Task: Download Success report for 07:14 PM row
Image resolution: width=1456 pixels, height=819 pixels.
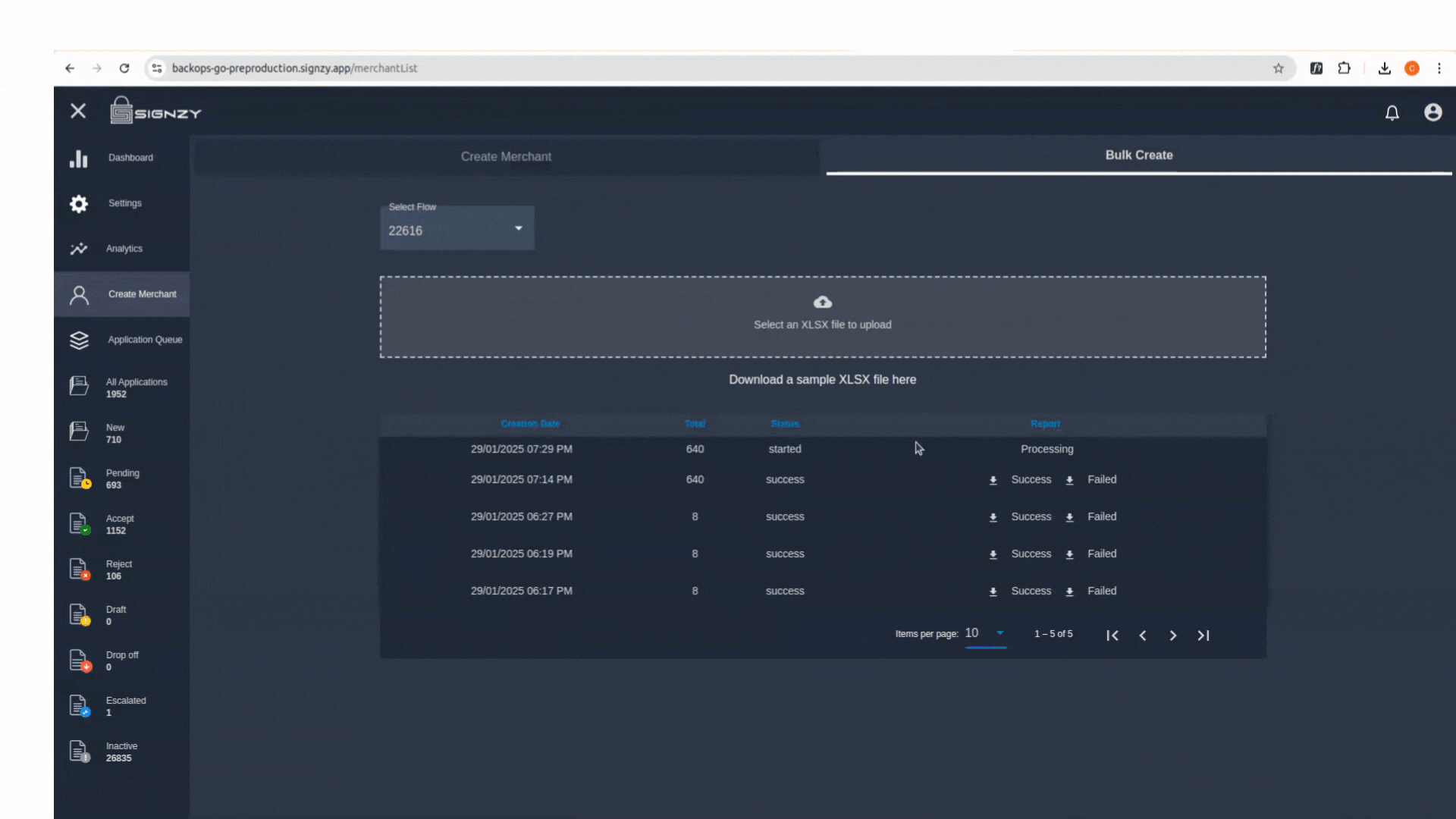Action: coord(1021,480)
